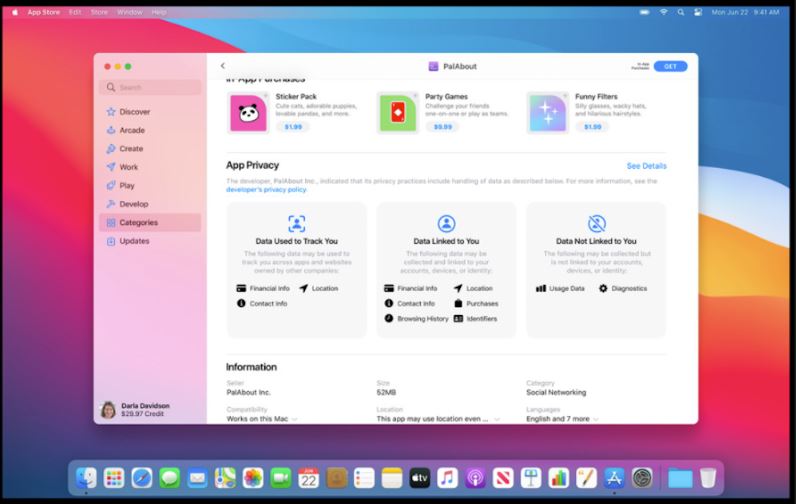Screen dimensions: 796x504
Task: Click Purchases in Data Linked
Action: coord(476,304)
